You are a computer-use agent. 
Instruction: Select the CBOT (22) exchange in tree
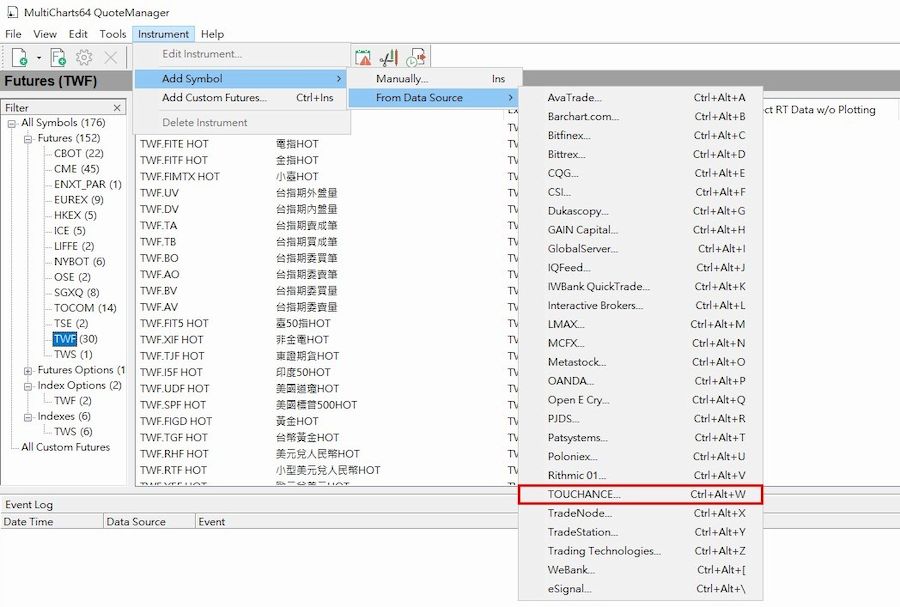[79, 153]
